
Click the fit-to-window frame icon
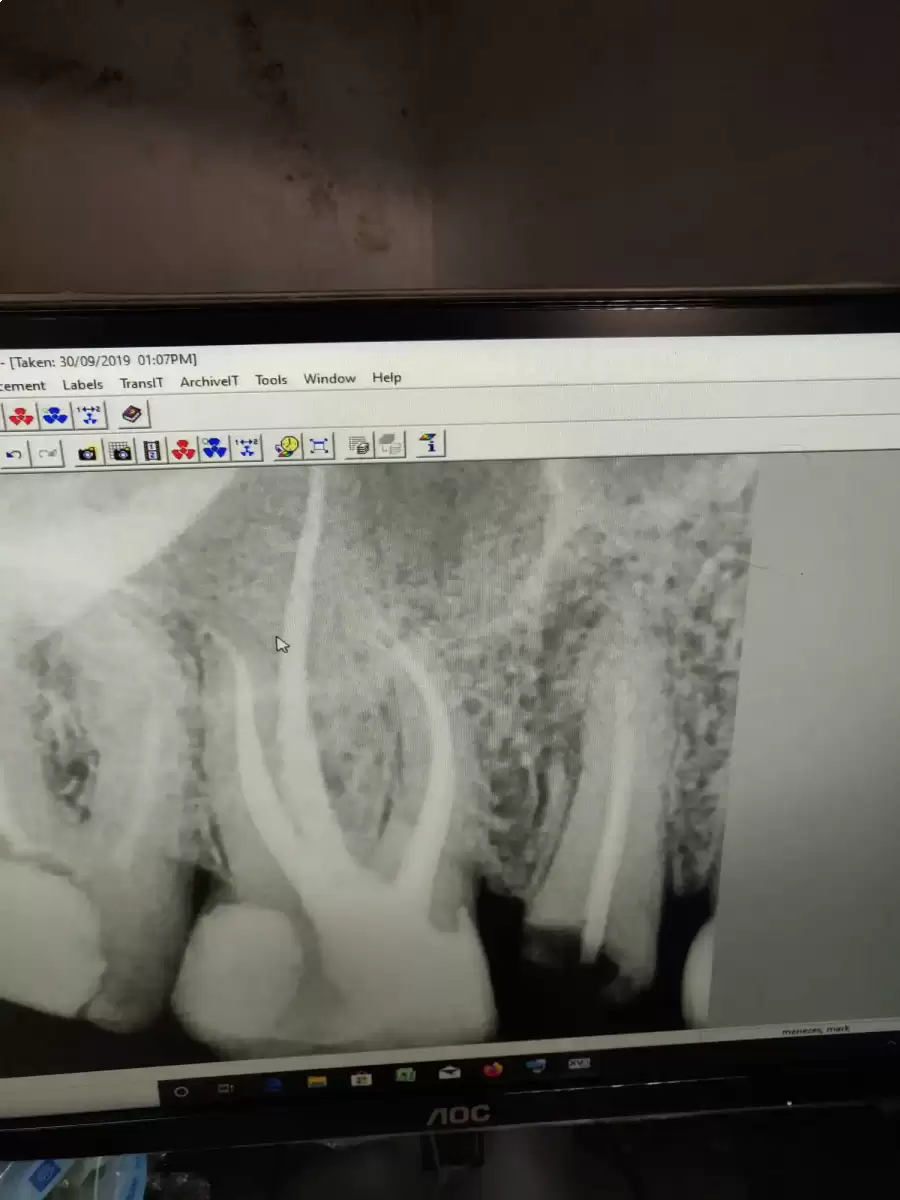pos(319,446)
